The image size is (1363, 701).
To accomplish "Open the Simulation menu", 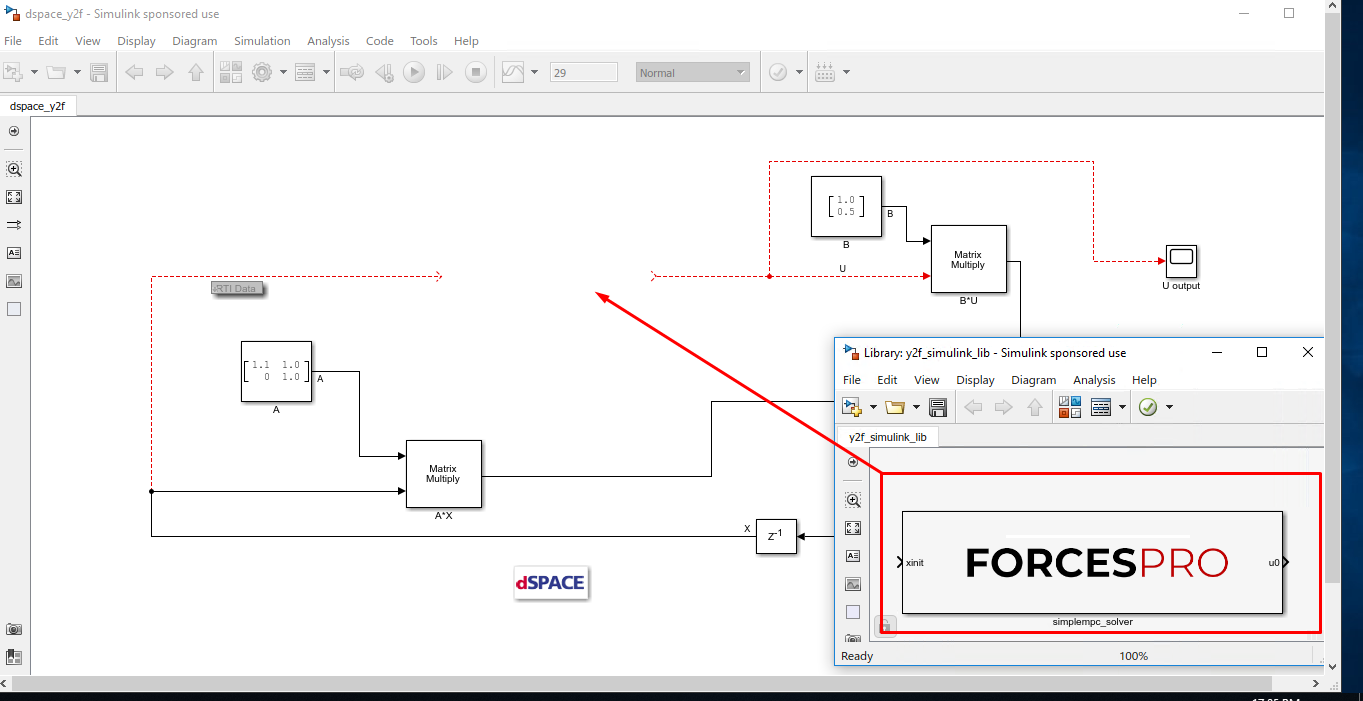I will point(262,41).
